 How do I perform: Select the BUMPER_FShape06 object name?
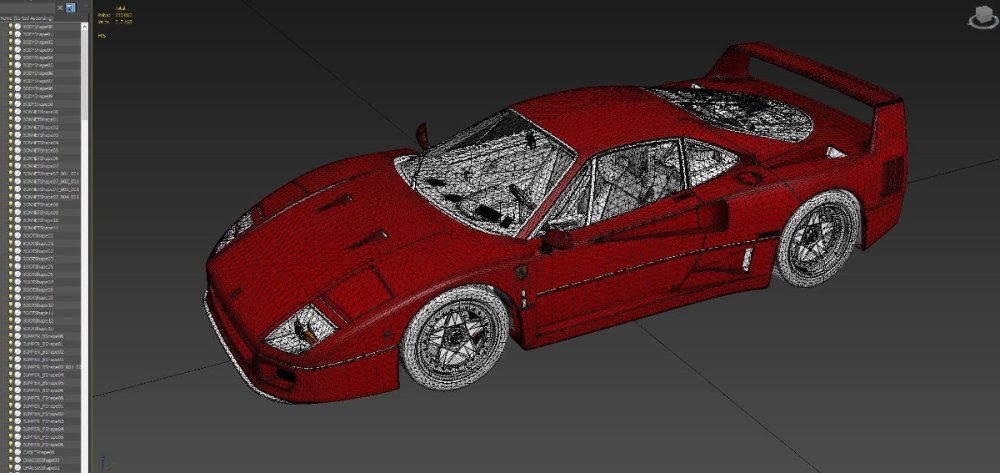(43, 444)
